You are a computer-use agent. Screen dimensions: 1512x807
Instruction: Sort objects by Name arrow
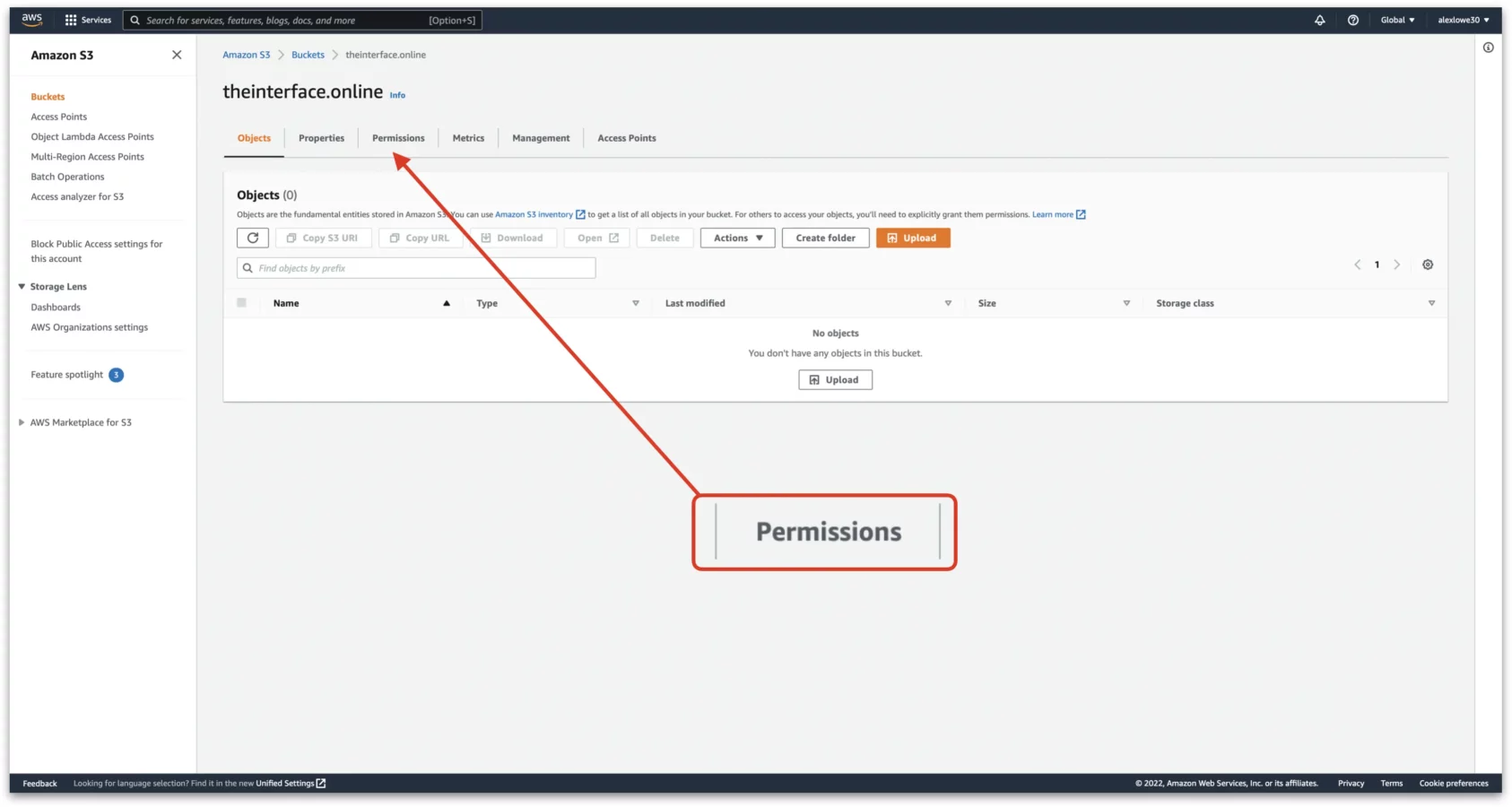446,303
